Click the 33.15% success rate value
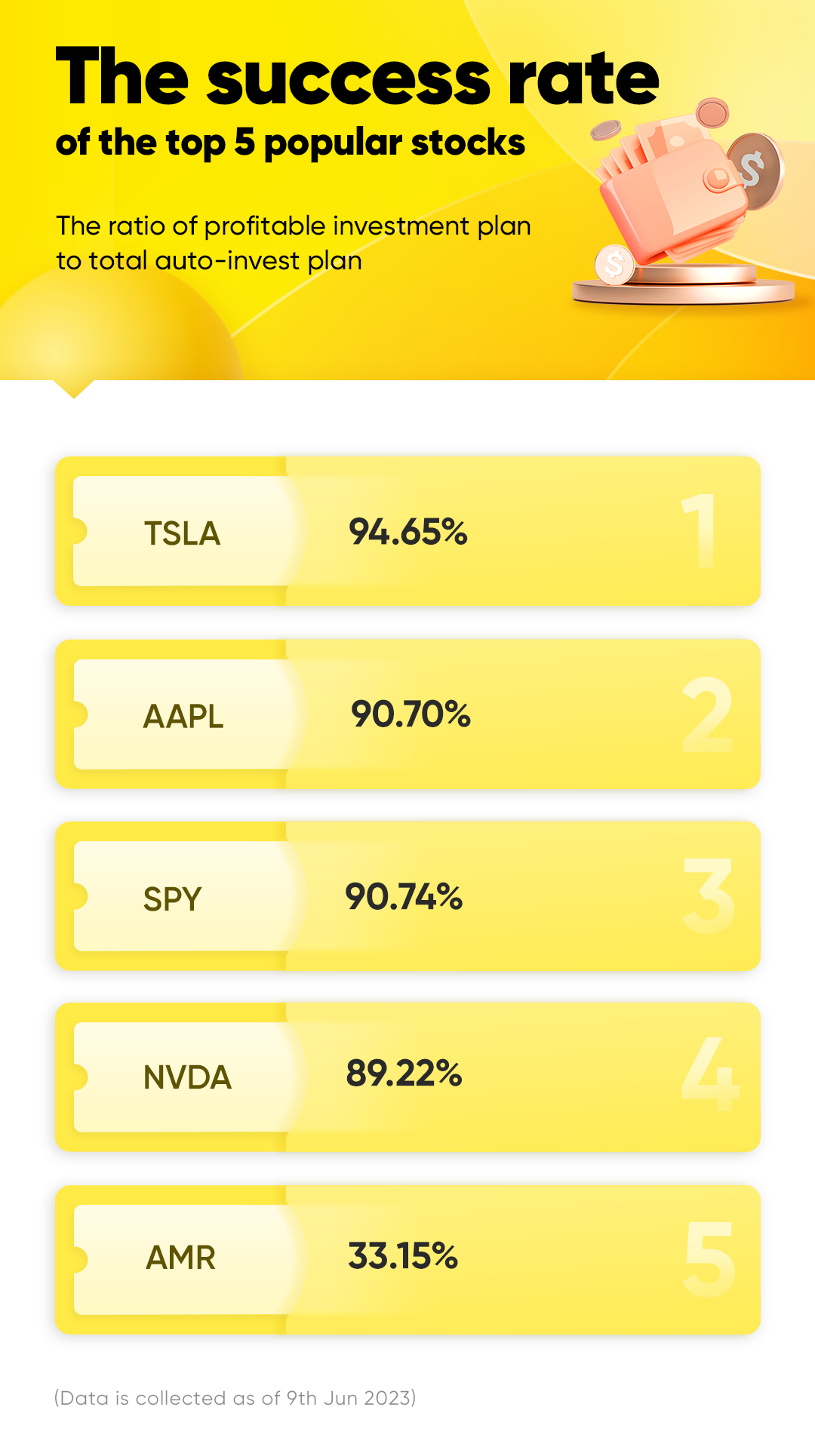Image resolution: width=815 pixels, height=1456 pixels. click(x=403, y=1256)
